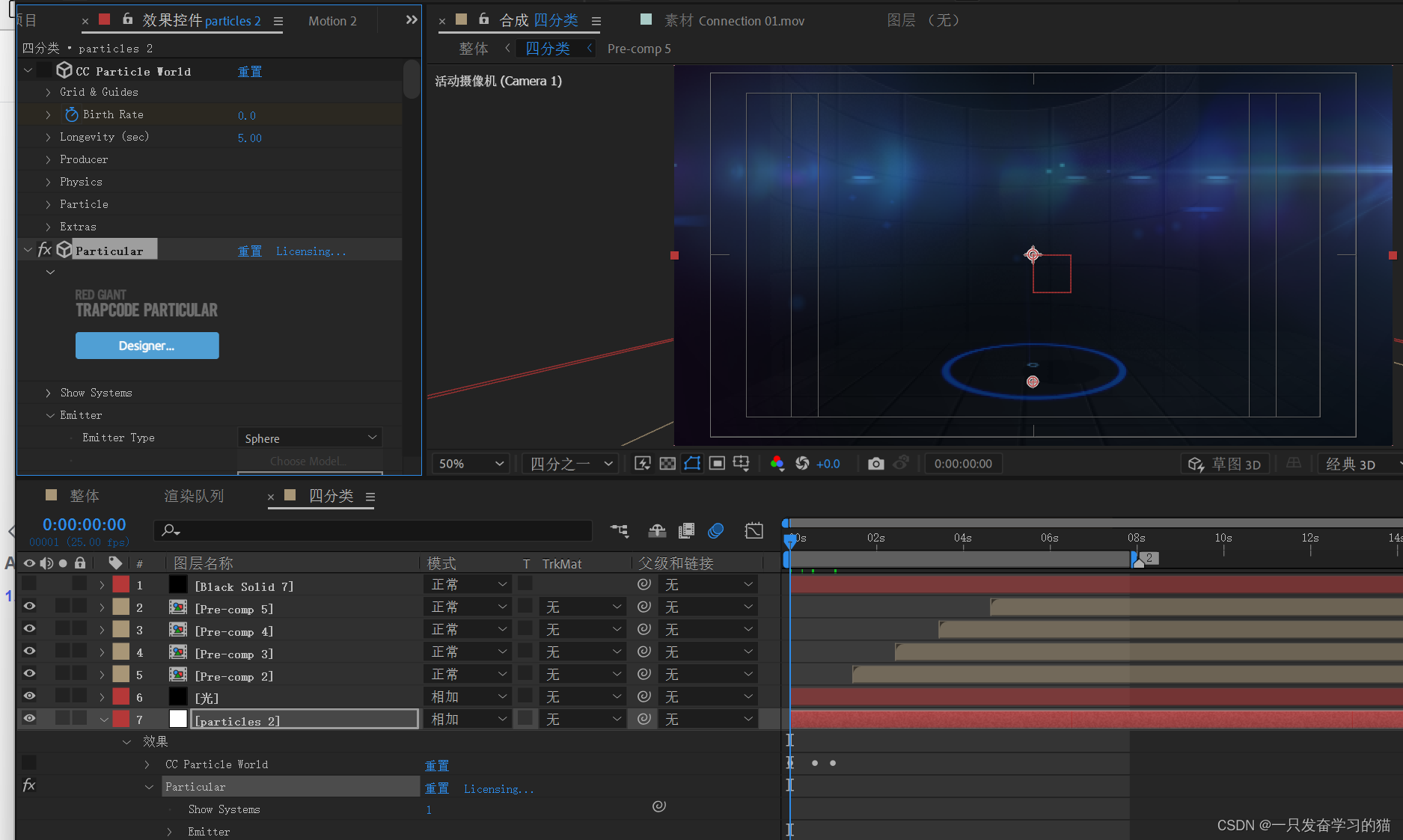This screenshot has width=1403, height=840.
Task: Click the Hide Shy Layers icon
Action: pyautogui.click(x=657, y=531)
